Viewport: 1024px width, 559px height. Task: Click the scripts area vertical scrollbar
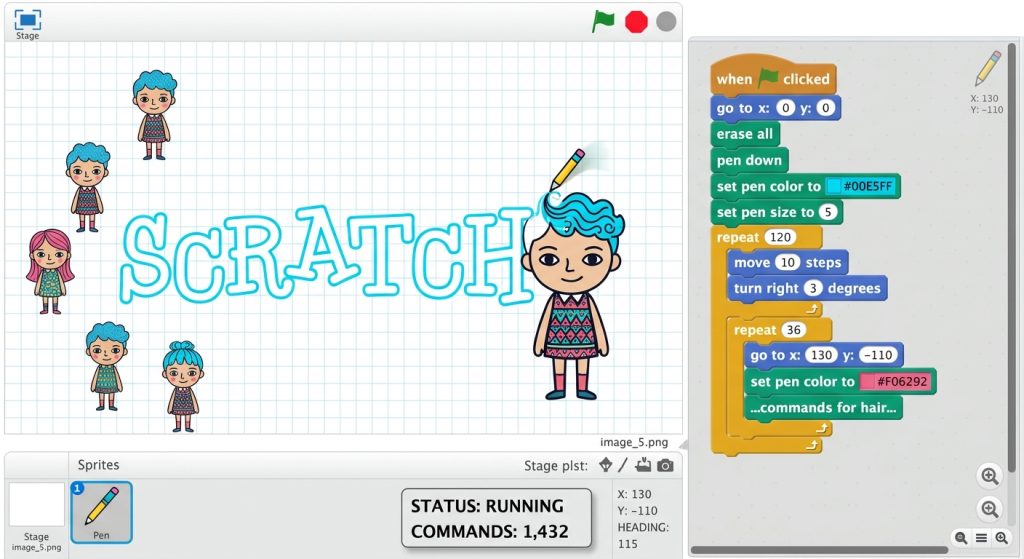[1012, 256]
